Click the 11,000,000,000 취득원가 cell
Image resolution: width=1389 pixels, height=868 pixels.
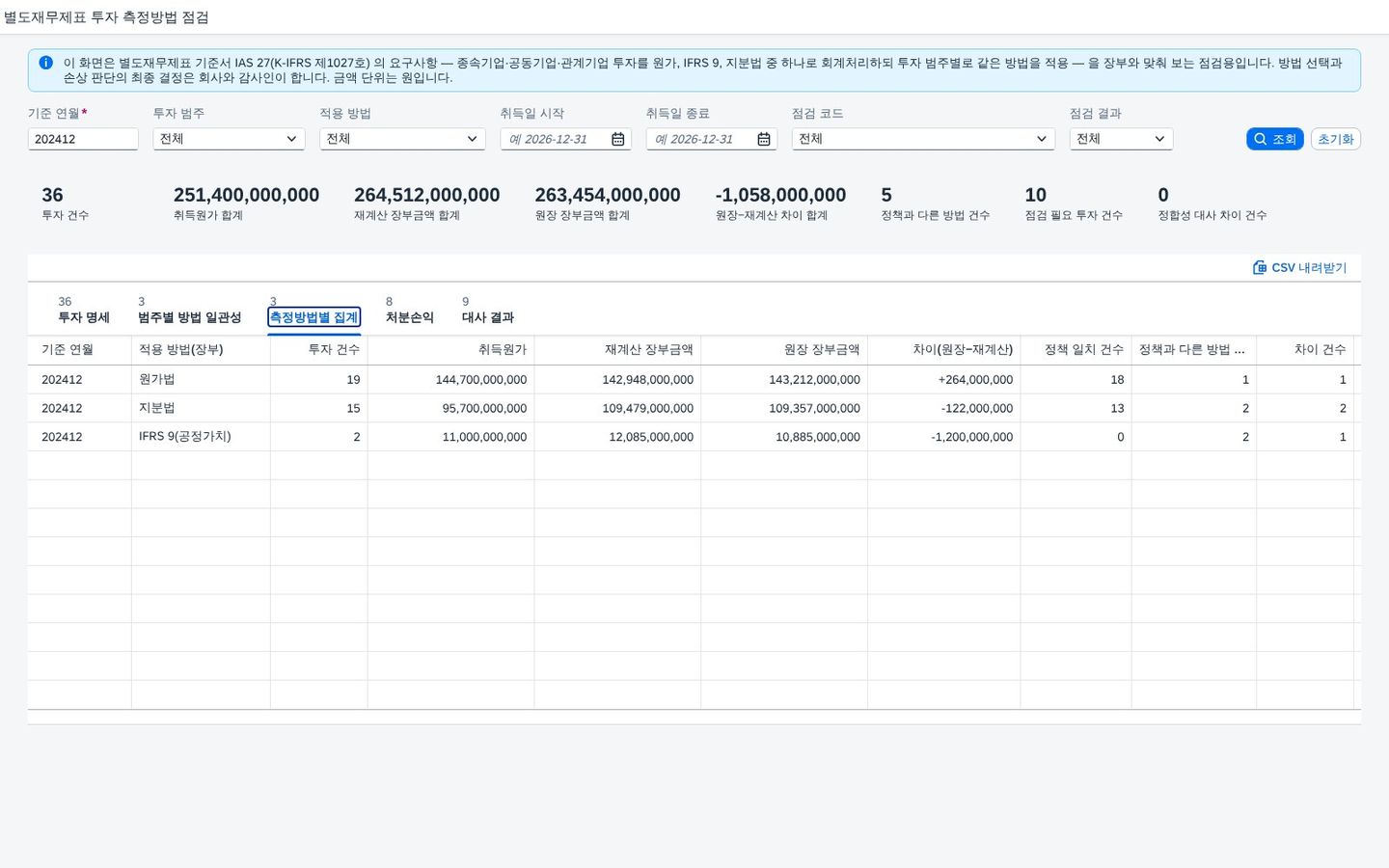[451, 437]
